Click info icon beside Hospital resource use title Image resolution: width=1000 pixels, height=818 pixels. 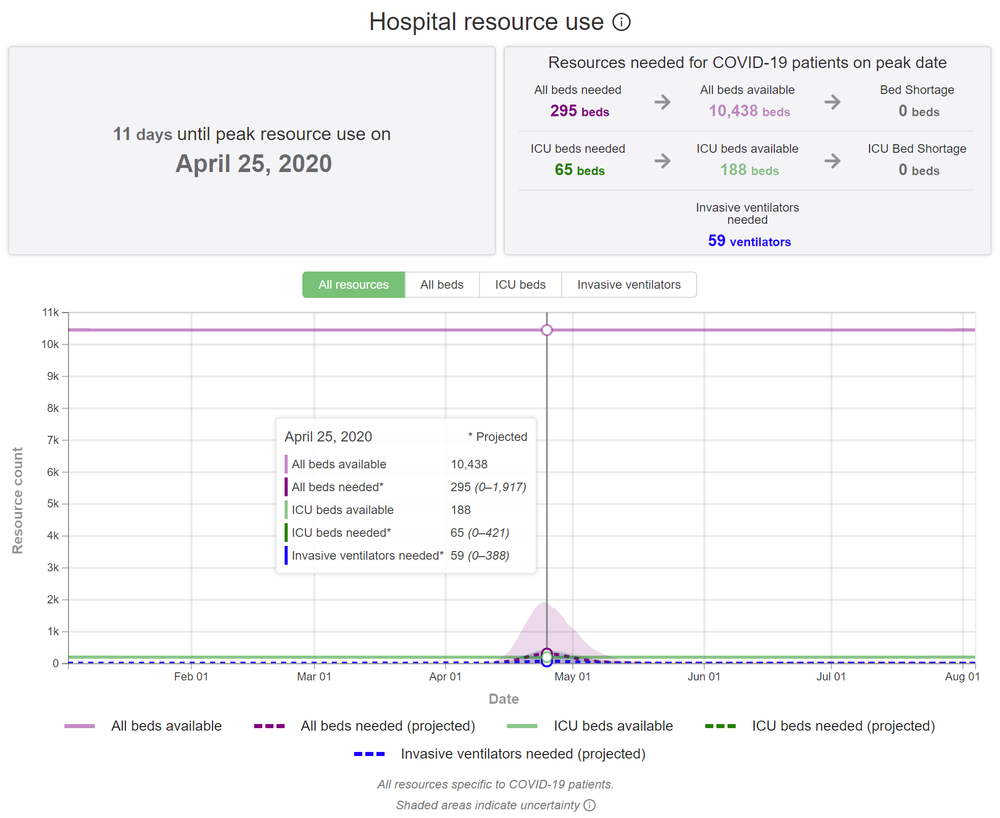tap(622, 22)
